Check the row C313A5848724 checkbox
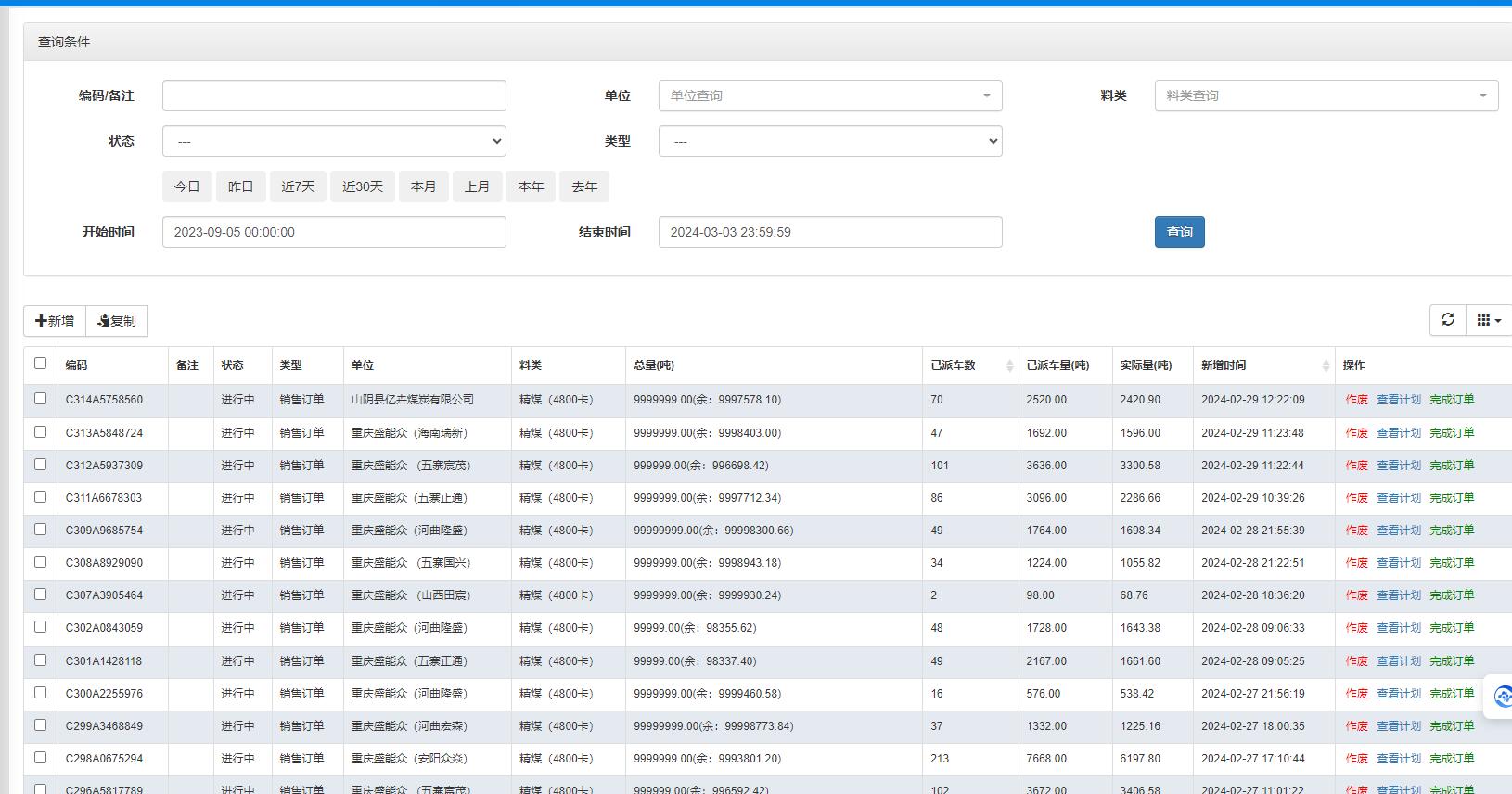Screen dimensions: 1512x794 coord(40,431)
